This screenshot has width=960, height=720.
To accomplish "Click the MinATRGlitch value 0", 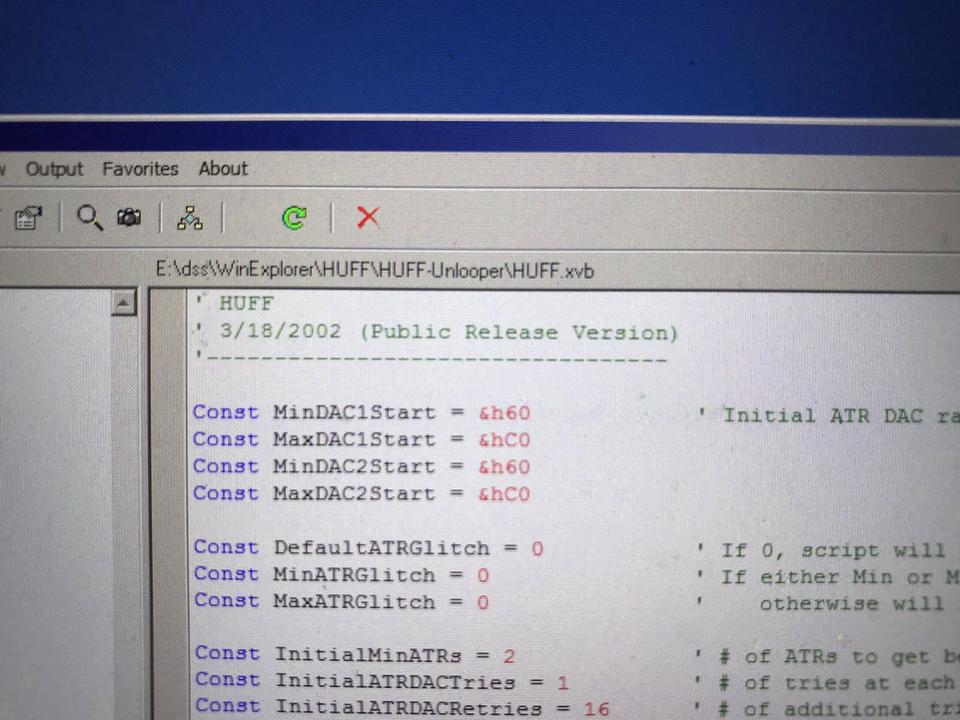I will coord(483,575).
